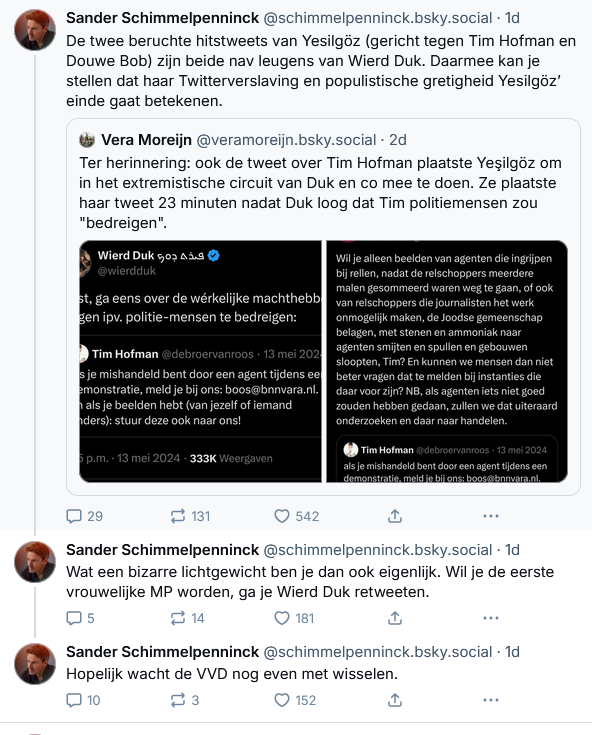This screenshot has height=735, width=592.
Task: Open the Yesilgöz reply screenshot on the right
Action: [447, 361]
